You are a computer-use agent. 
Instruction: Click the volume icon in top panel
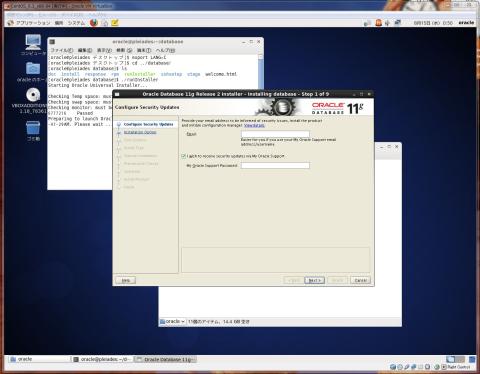[x=387, y=23]
